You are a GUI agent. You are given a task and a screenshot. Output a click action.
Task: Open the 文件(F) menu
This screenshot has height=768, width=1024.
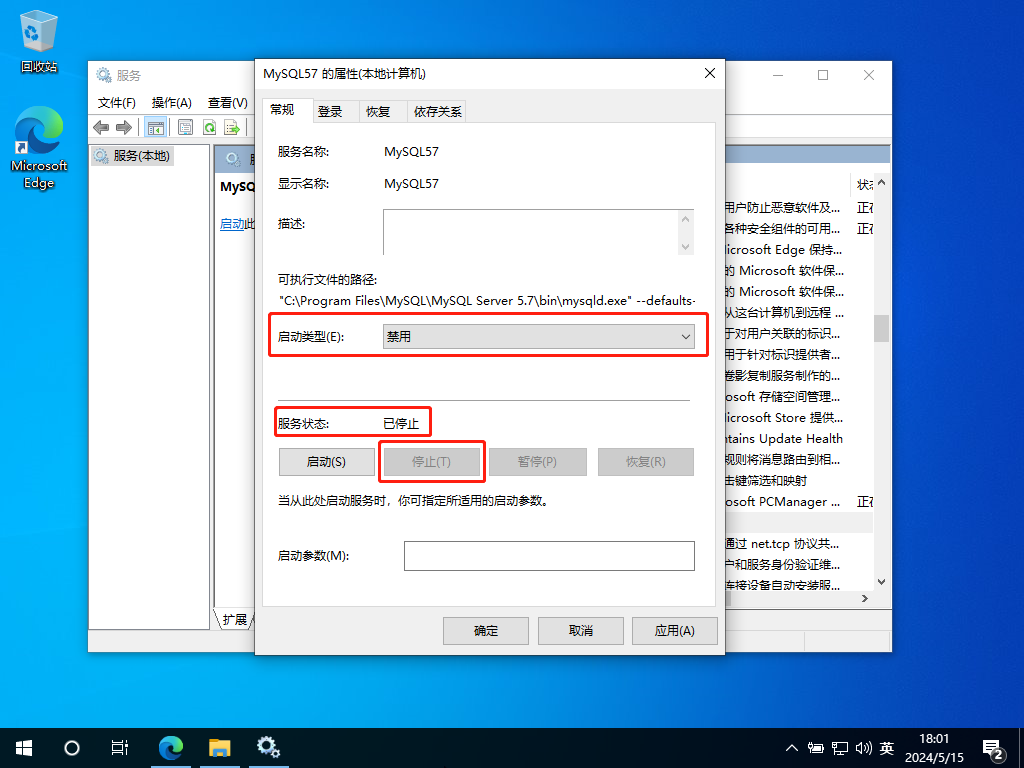pyautogui.click(x=116, y=103)
